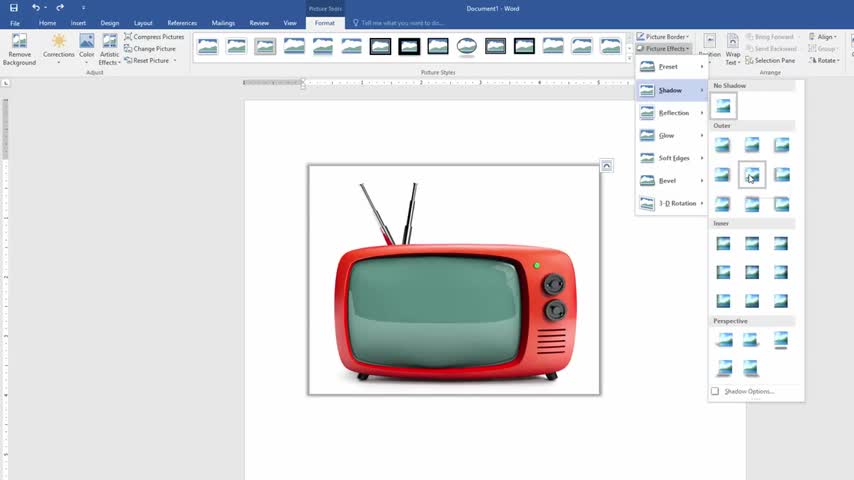854x480 pixels.
Task: Apply the top-right Outer shadow preset
Action: [x=782, y=145]
